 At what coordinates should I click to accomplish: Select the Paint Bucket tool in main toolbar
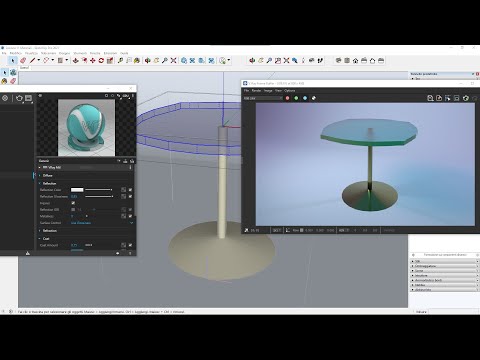[x=137, y=61]
